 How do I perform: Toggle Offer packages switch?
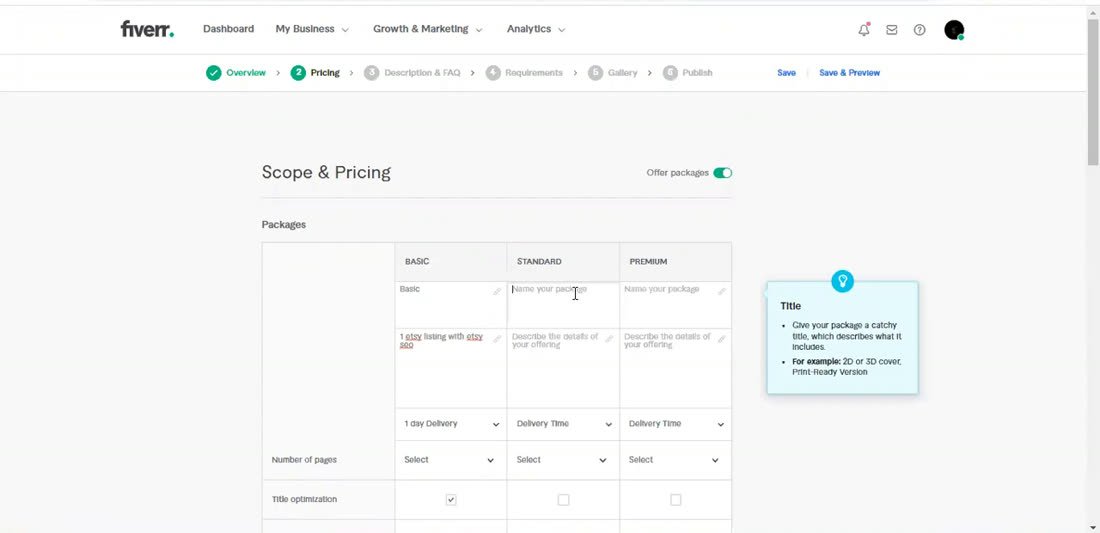point(723,173)
